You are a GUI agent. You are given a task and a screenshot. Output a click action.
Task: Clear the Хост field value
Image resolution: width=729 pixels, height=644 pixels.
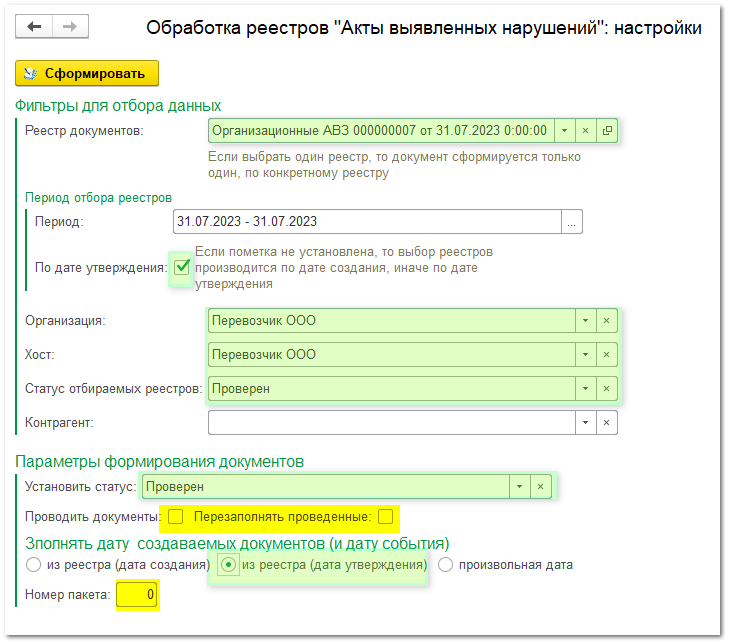point(606,355)
